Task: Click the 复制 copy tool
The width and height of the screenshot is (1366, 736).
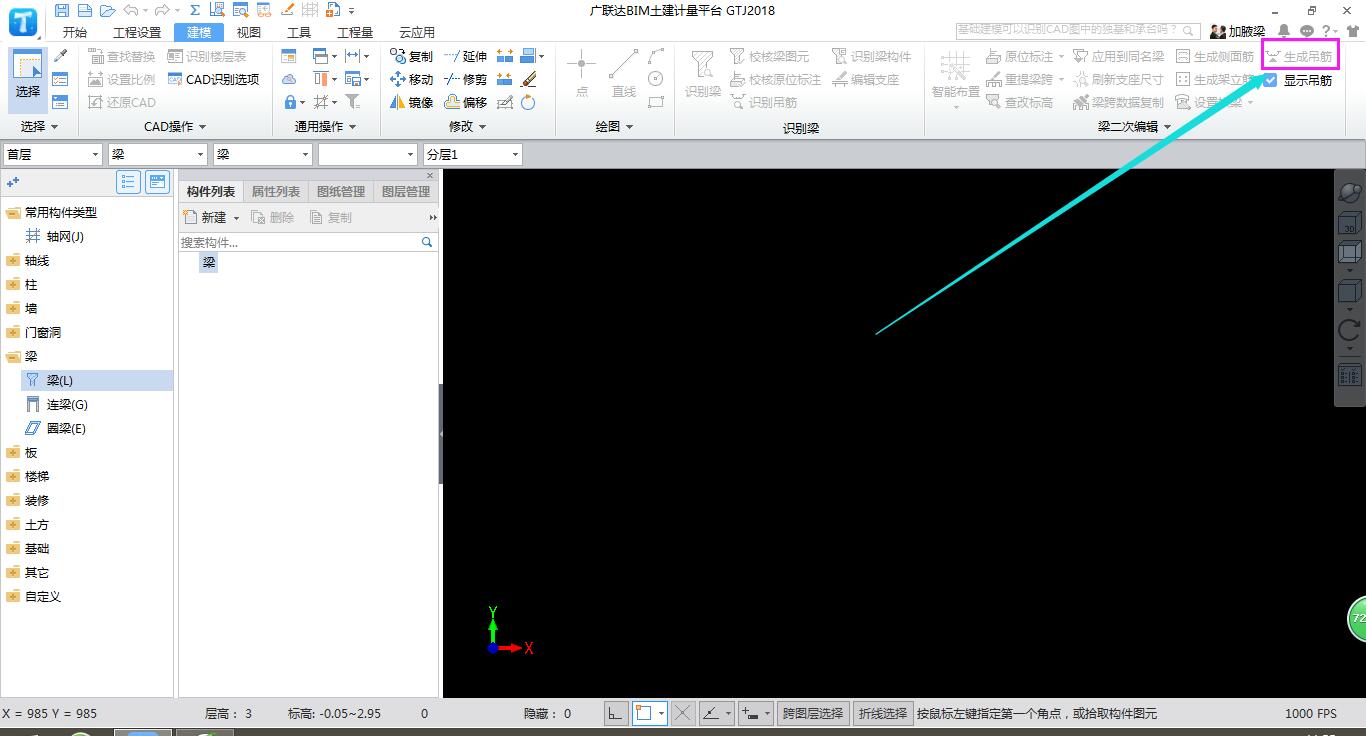Action: [x=411, y=56]
